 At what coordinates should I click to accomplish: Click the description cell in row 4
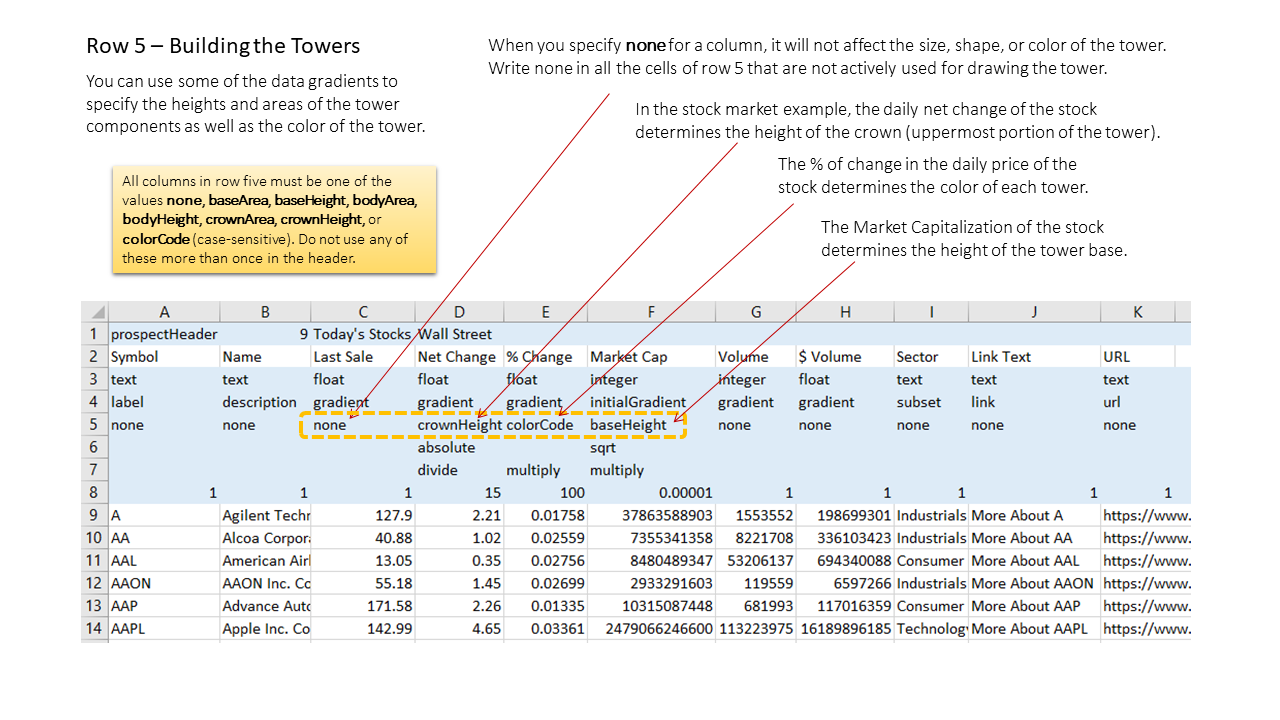click(x=265, y=402)
